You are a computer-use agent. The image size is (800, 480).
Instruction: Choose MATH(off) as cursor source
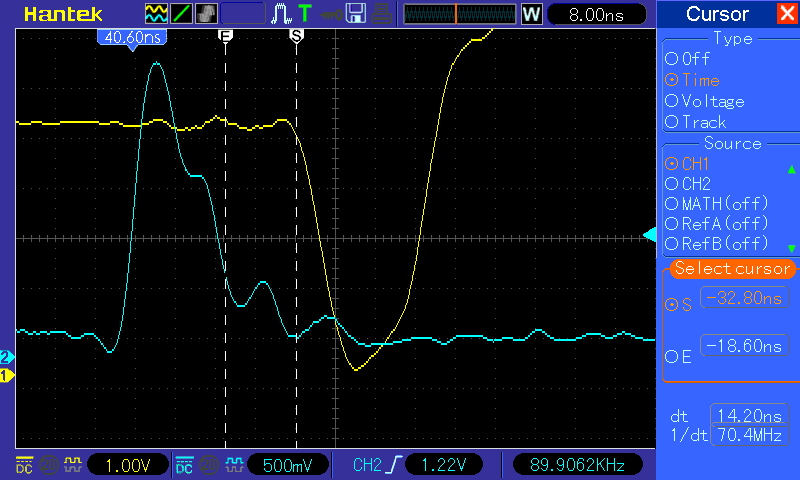717,204
